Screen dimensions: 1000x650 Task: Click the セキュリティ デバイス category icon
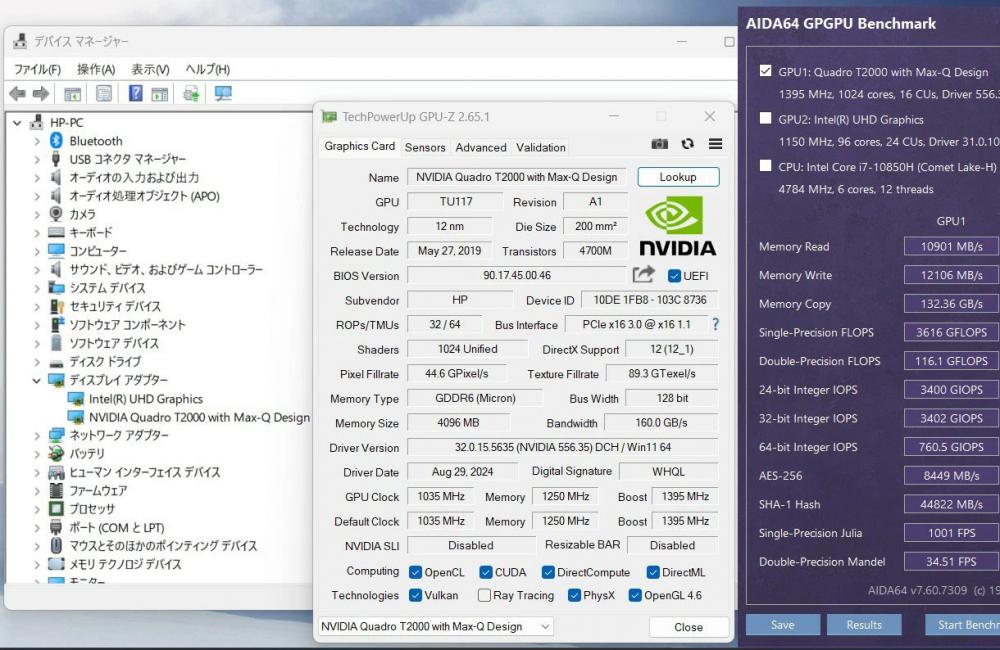[56, 306]
